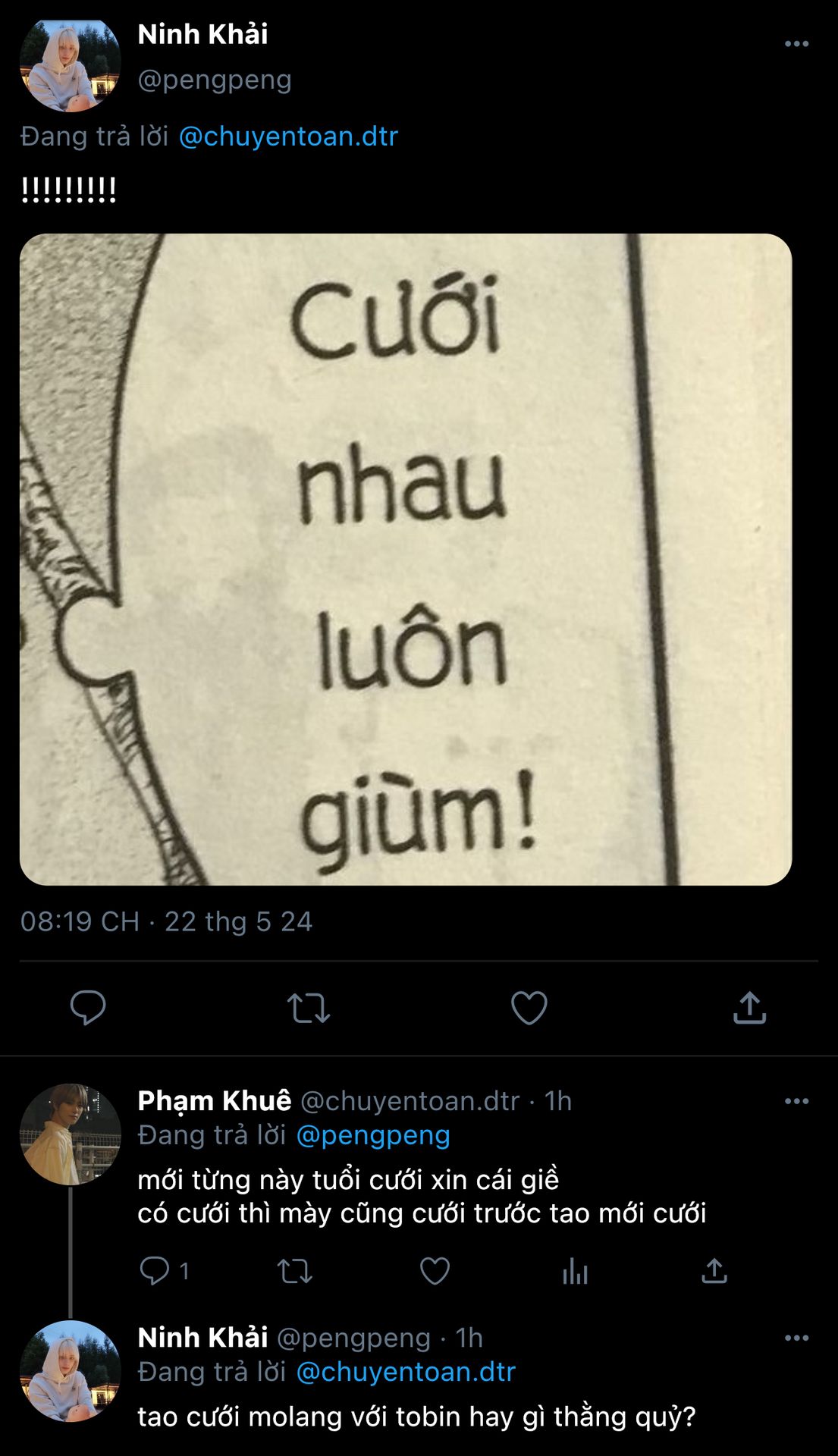838x1456 pixels.
Task: Open more options on Ninh Khải's last reply
Action: tap(796, 1338)
